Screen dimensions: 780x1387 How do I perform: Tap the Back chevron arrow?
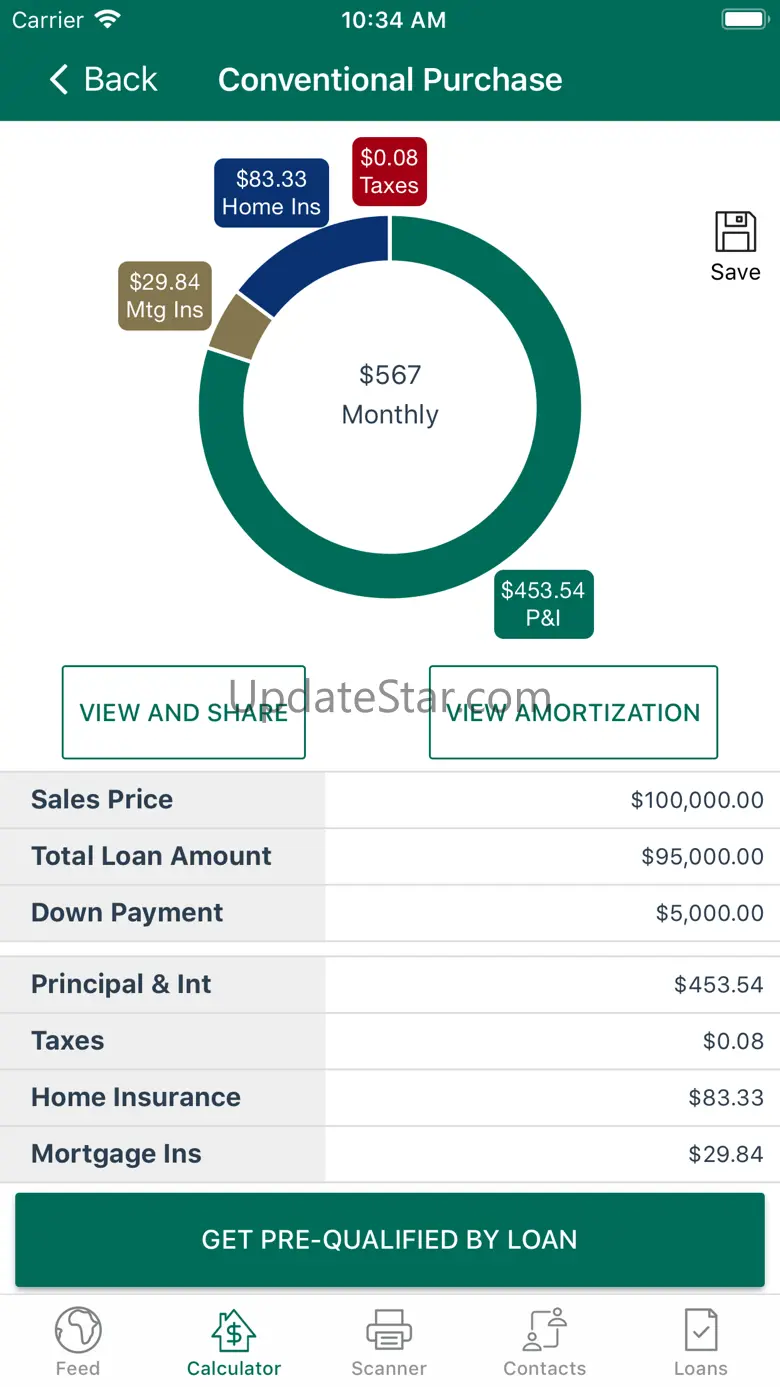[x=60, y=80]
